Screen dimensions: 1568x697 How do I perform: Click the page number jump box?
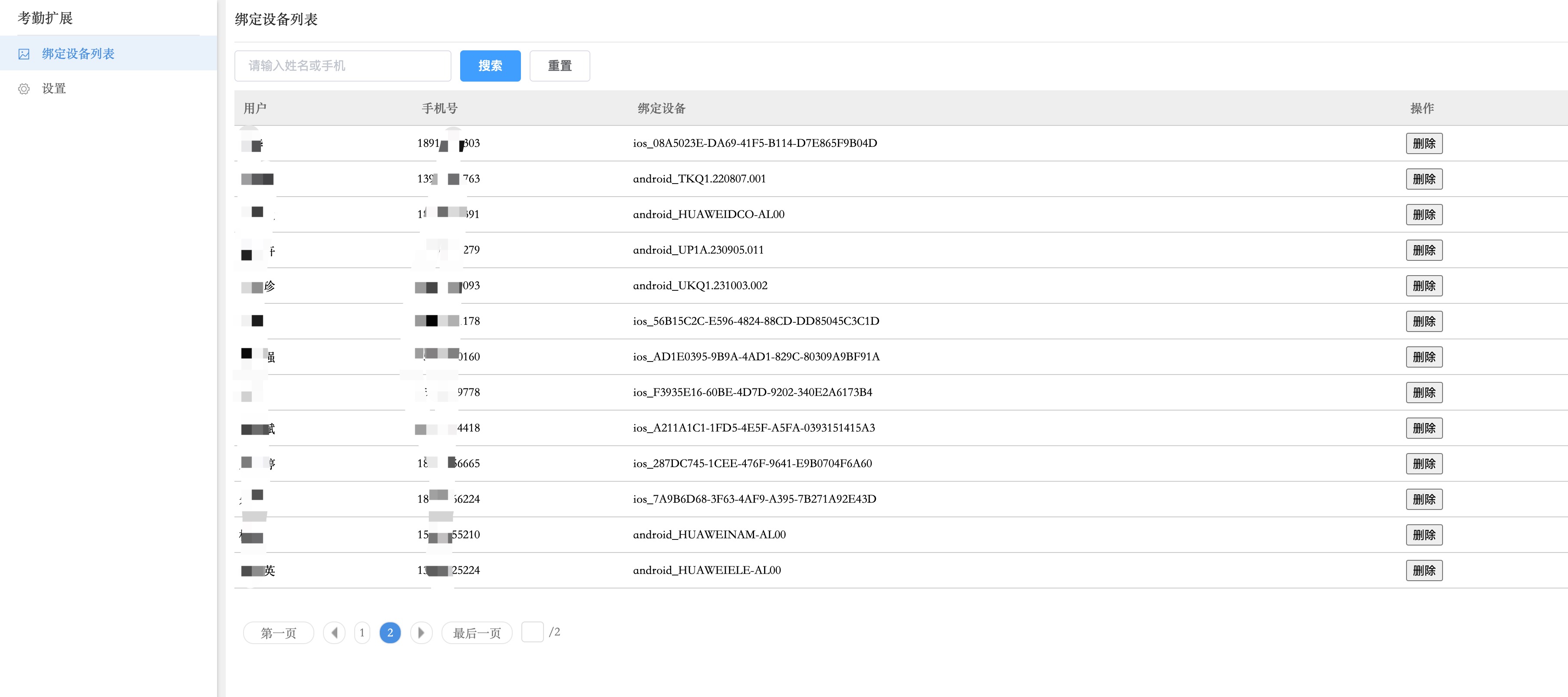click(533, 632)
